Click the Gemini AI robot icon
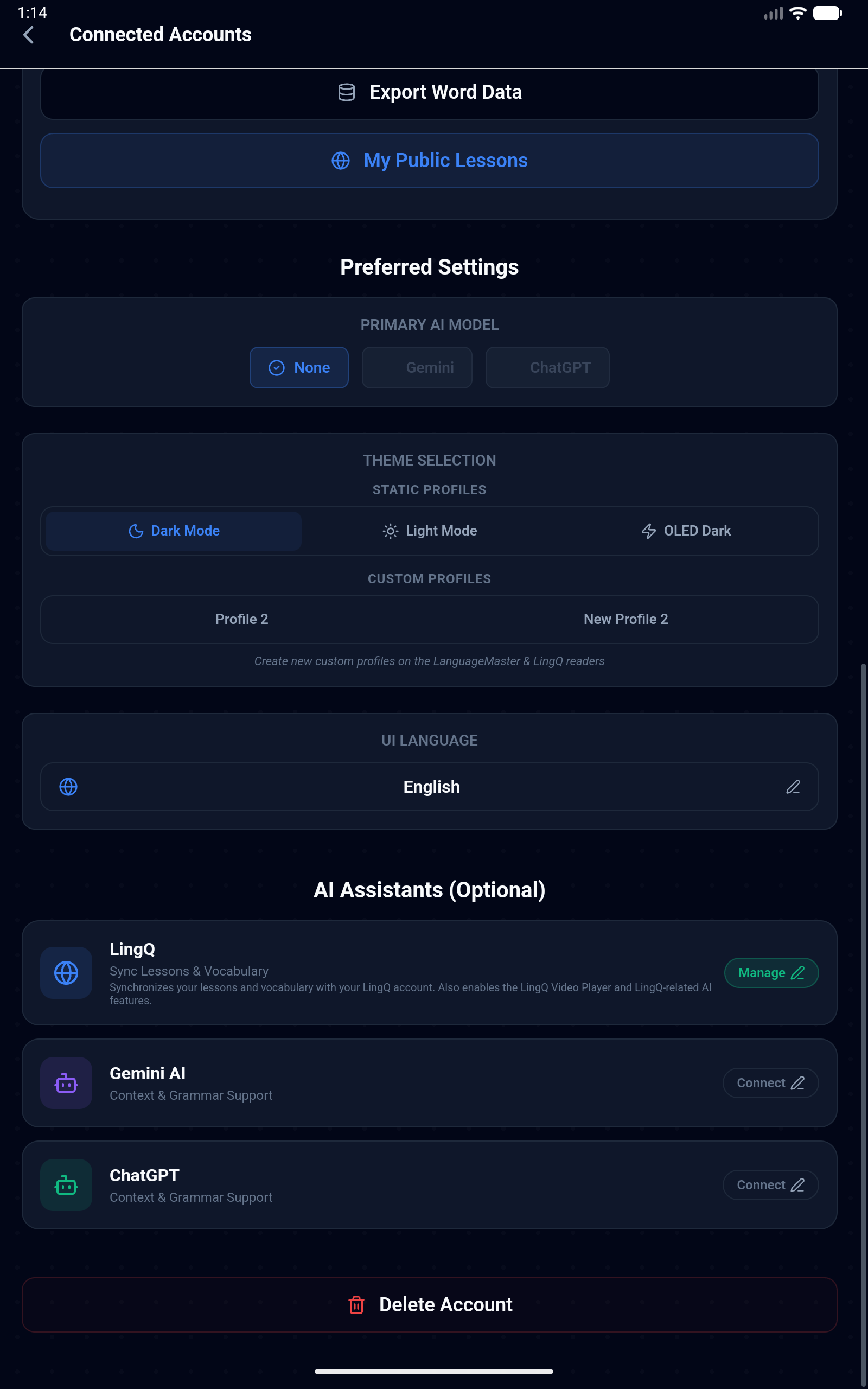This screenshot has width=868, height=1389. (x=66, y=1083)
